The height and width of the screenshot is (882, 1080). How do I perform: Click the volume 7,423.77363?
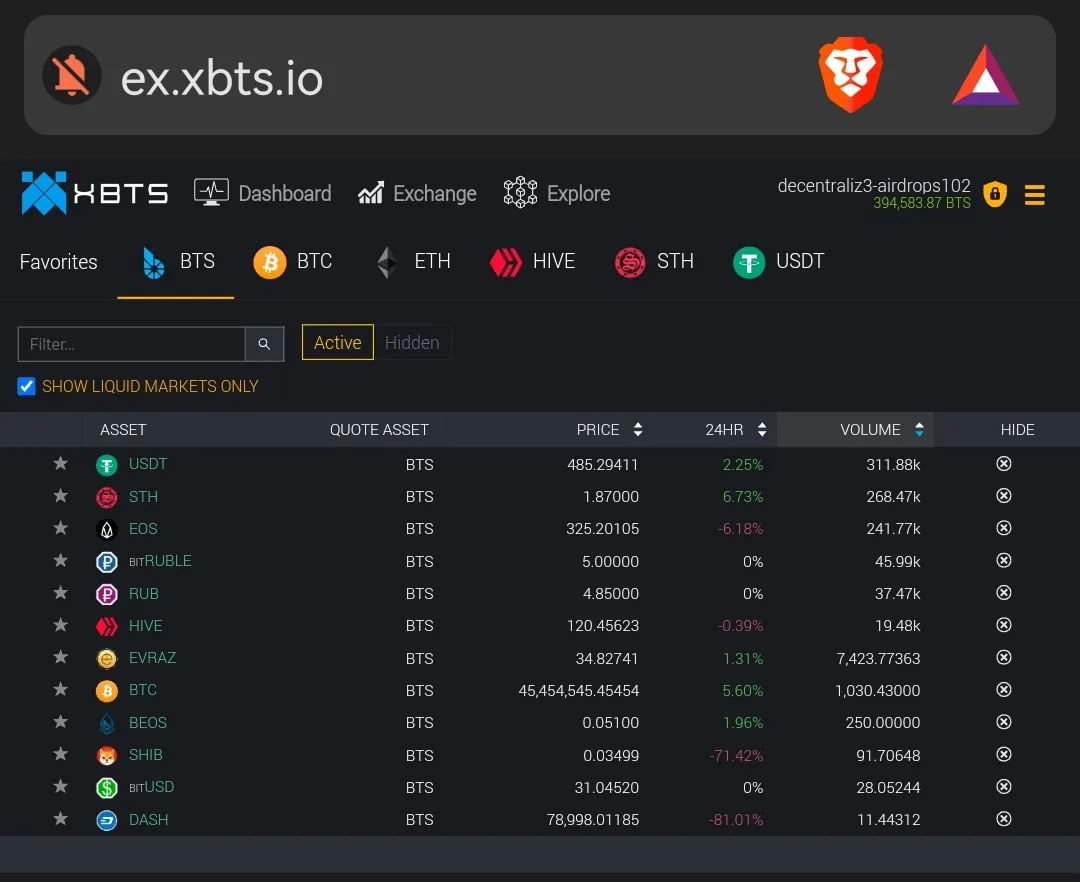(878, 659)
